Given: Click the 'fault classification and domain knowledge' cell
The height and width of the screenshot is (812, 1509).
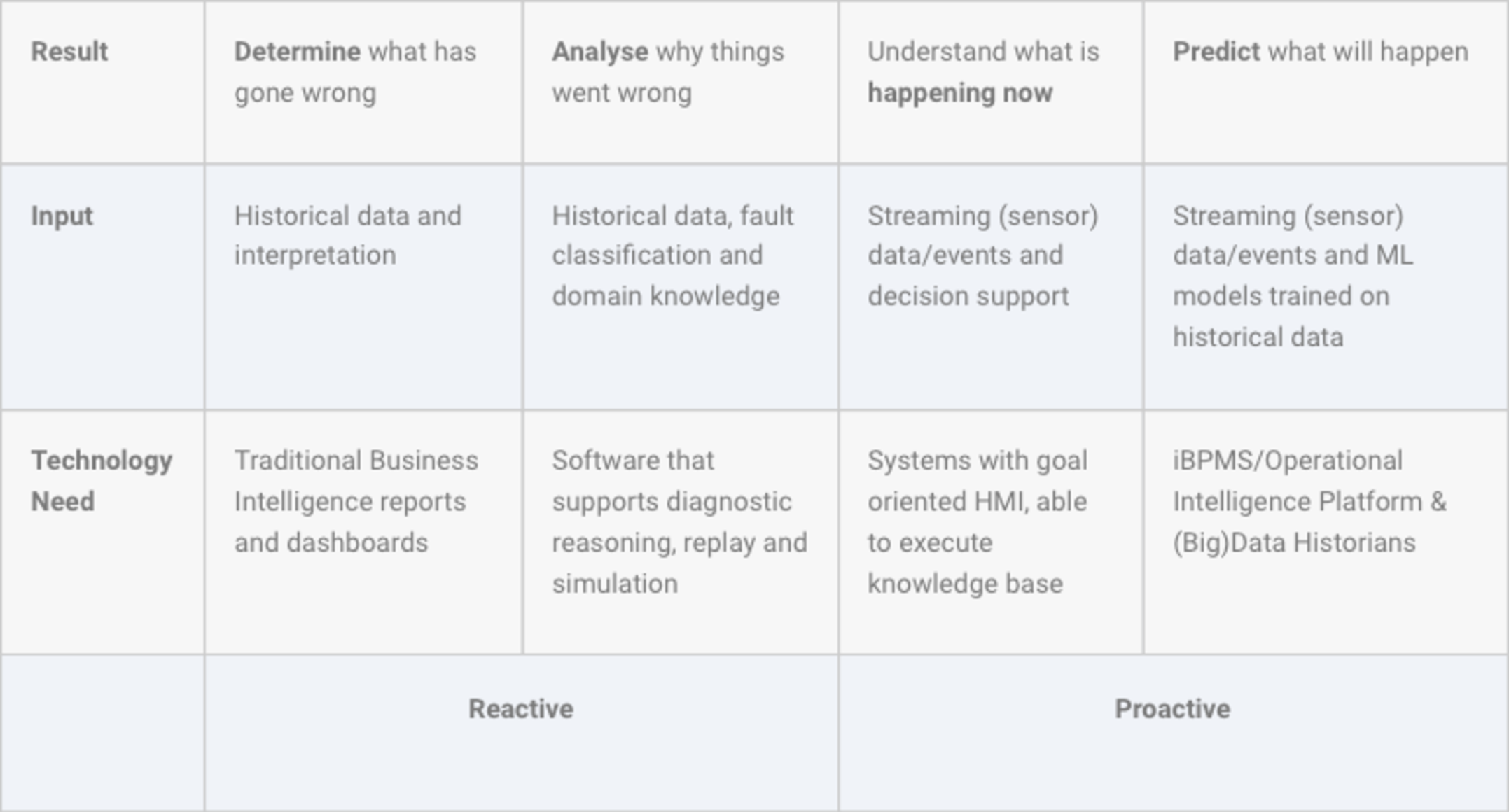Looking at the screenshot, I should [681, 287].
